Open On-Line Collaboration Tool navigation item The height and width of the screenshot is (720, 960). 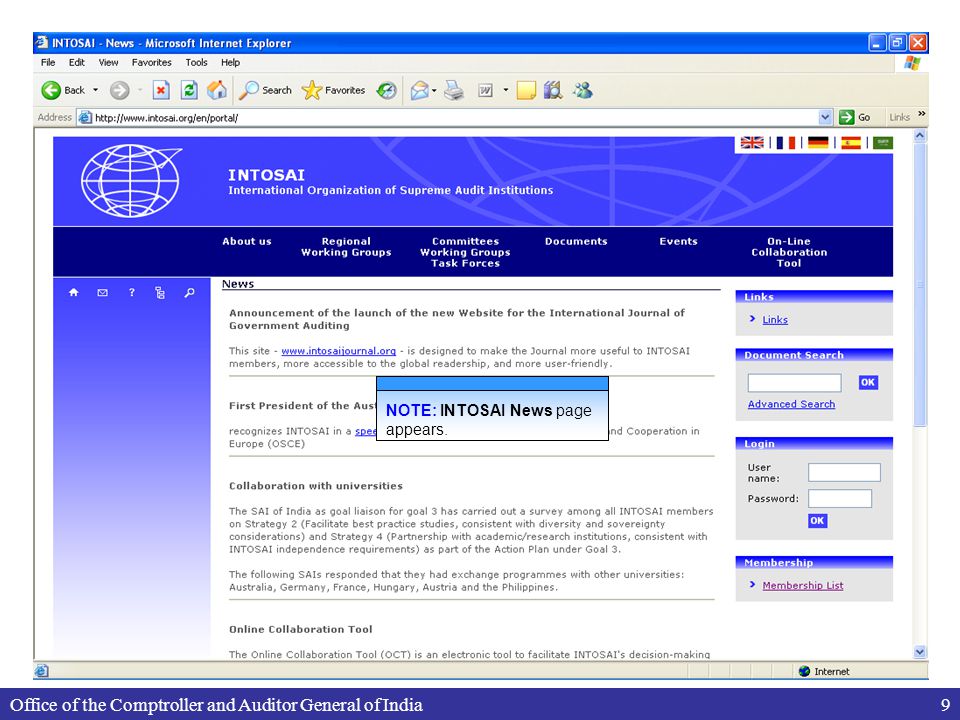(789, 252)
